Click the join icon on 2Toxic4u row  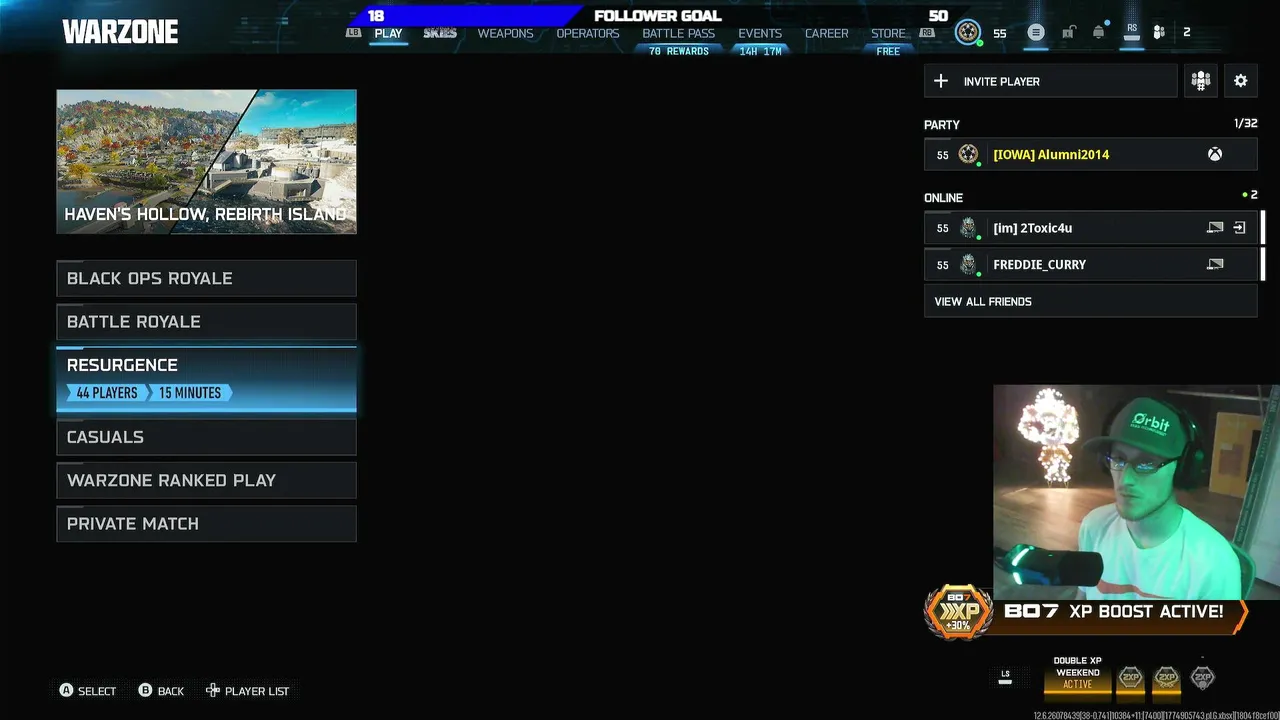[x=1239, y=228]
